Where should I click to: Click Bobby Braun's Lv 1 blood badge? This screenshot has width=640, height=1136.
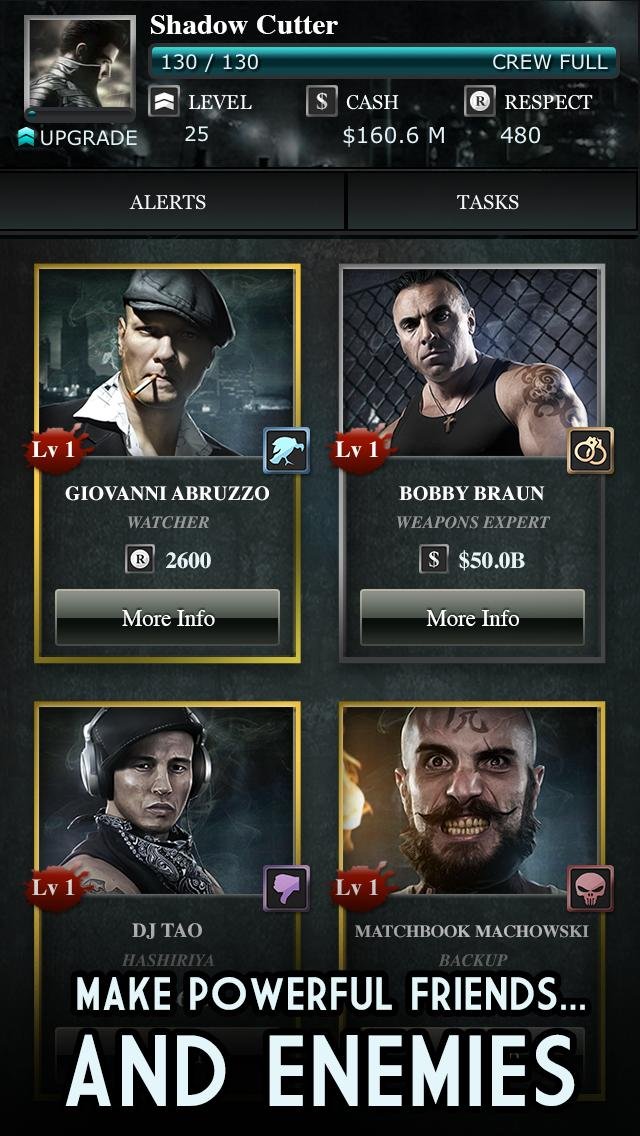click(x=361, y=450)
